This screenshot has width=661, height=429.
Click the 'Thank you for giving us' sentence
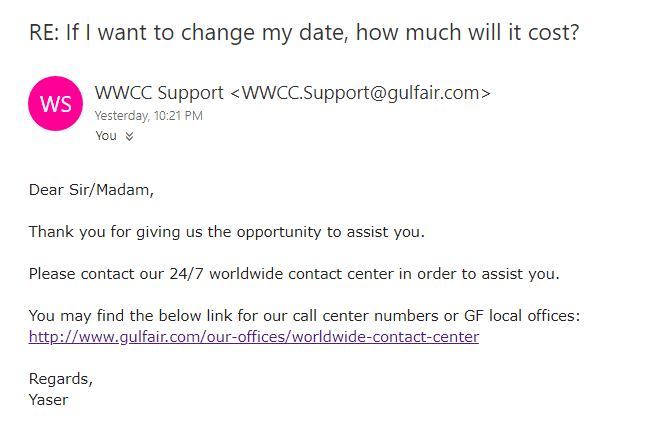(x=226, y=232)
